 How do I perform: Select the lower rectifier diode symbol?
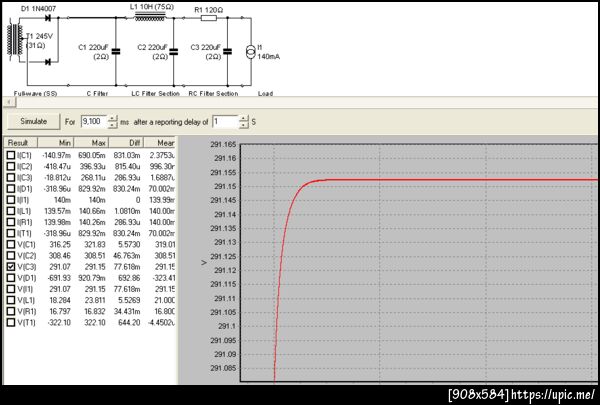[x=48, y=62]
